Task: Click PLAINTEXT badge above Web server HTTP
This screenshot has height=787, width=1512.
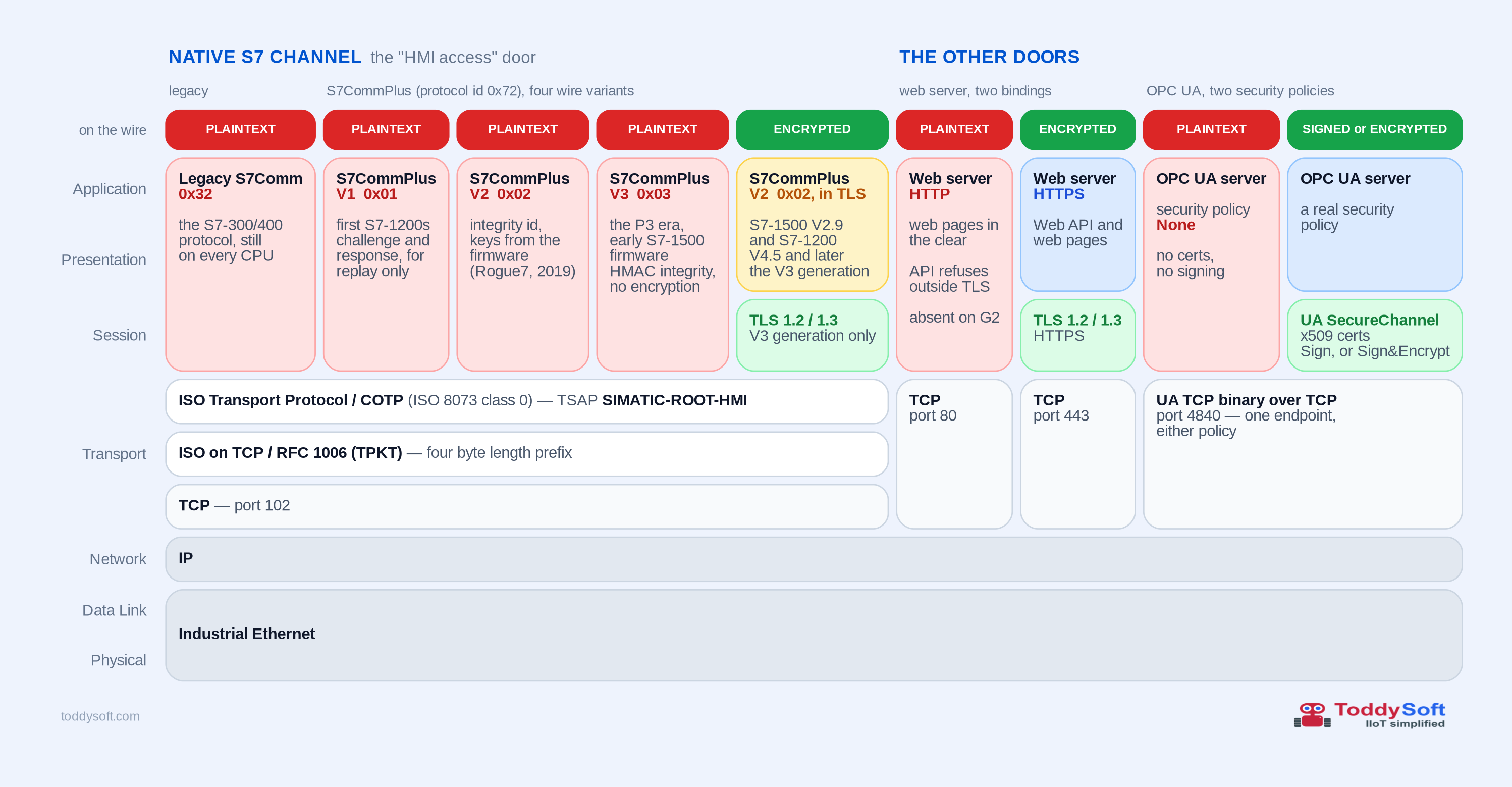Action: [954, 129]
